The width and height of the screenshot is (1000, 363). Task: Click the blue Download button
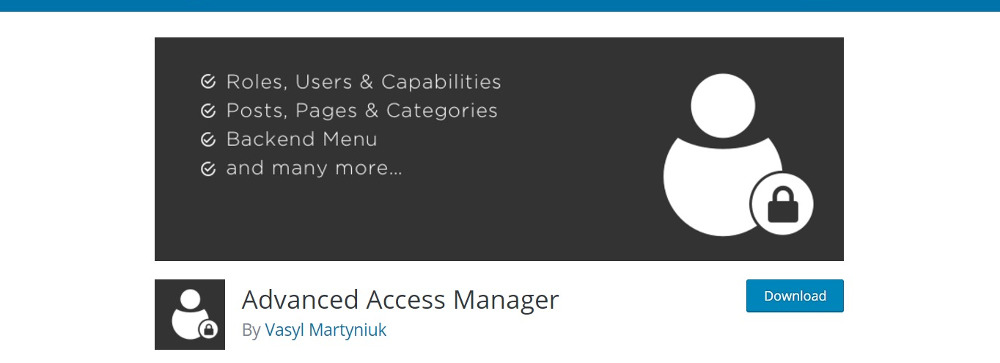point(795,296)
